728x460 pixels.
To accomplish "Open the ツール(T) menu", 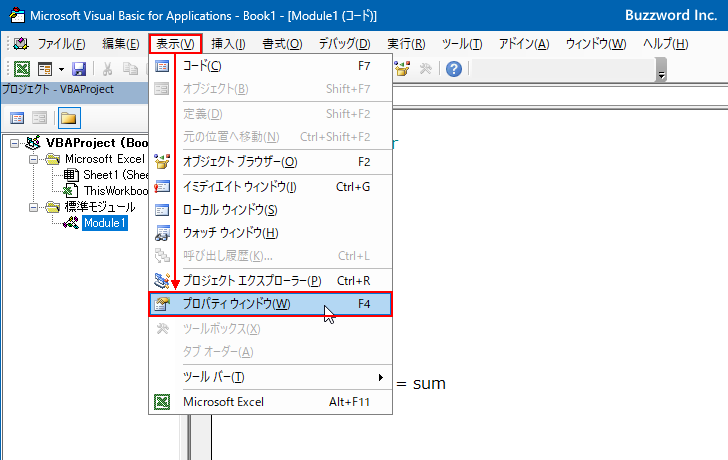I will (462, 44).
